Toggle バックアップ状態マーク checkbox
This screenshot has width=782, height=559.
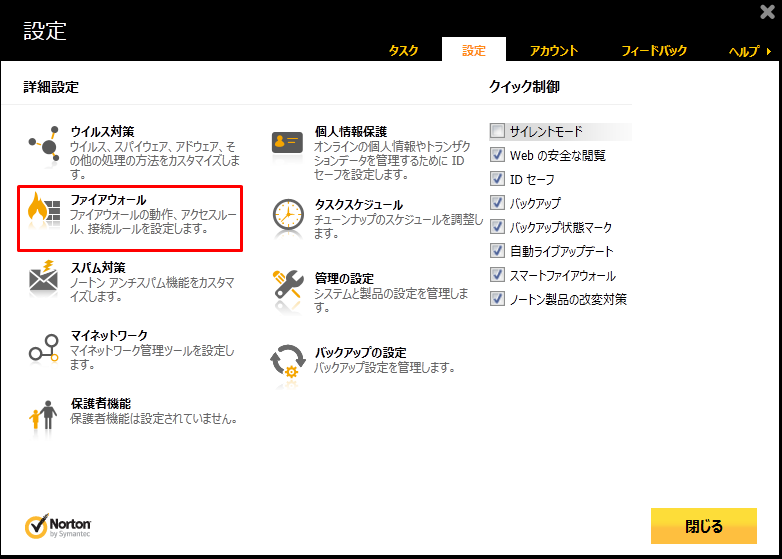pyautogui.click(x=497, y=227)
